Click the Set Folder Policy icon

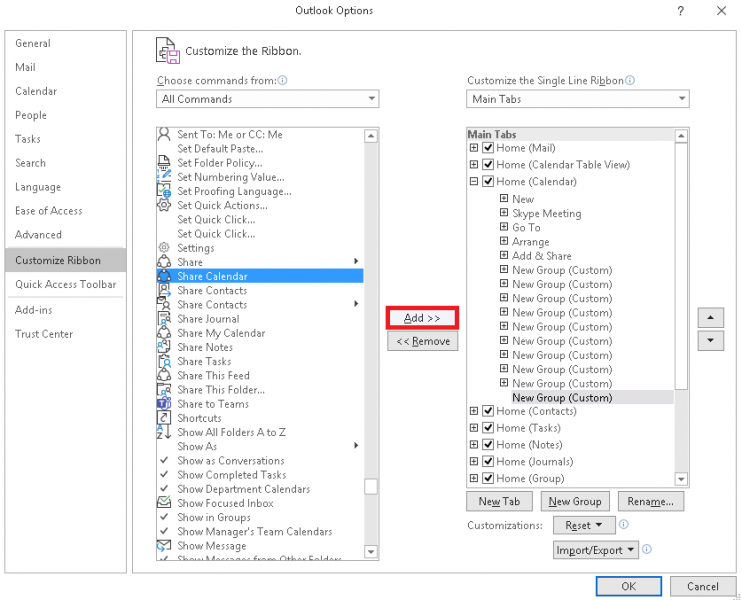pos(164,163)
